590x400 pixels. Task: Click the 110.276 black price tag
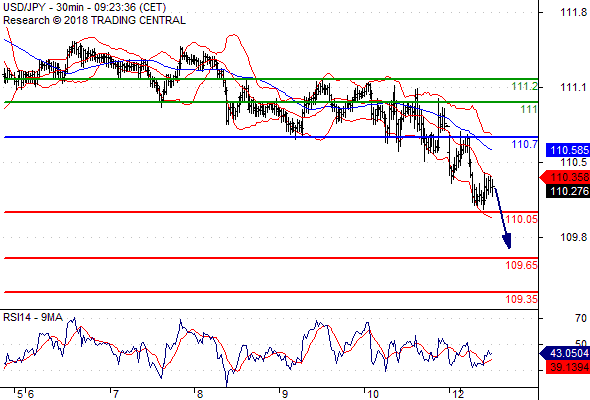click(x=568, y=191)
